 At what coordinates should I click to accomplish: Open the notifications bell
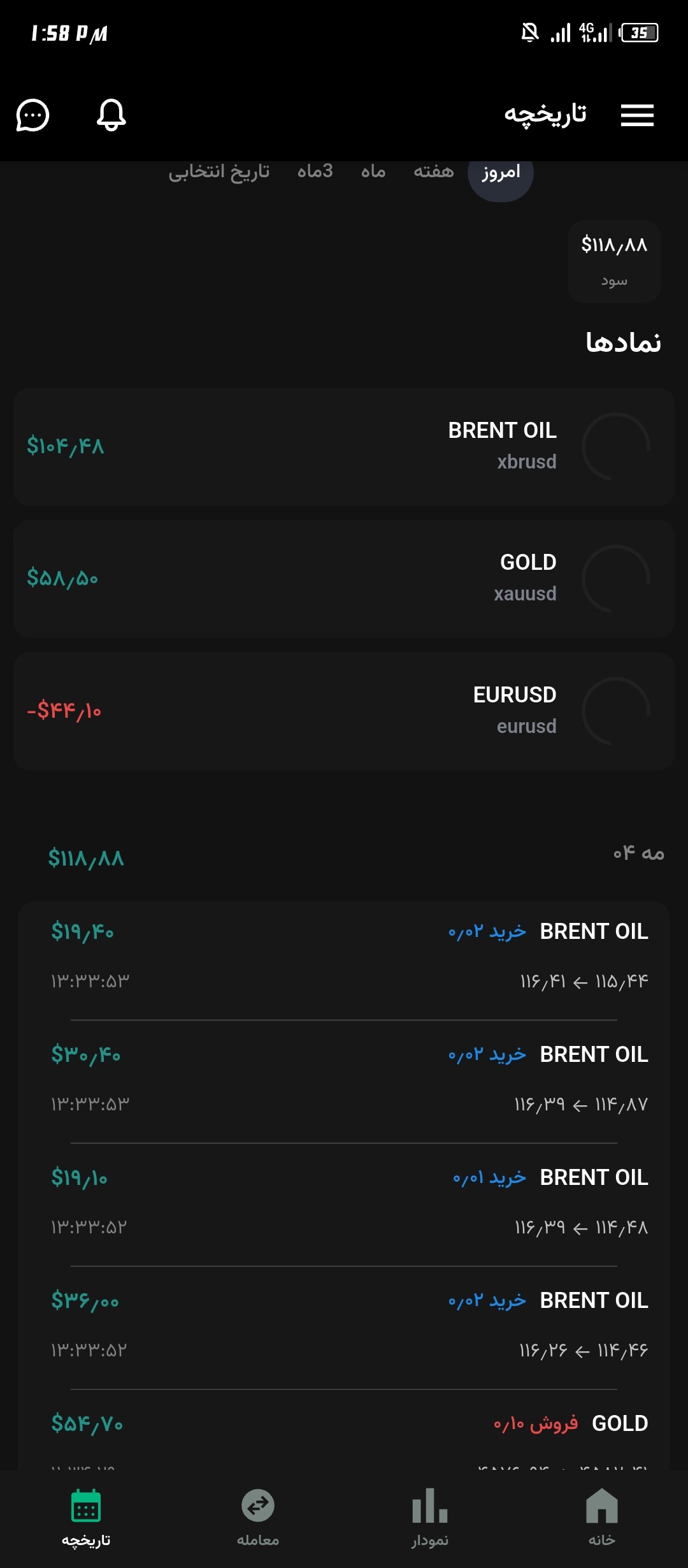[111, 115]
